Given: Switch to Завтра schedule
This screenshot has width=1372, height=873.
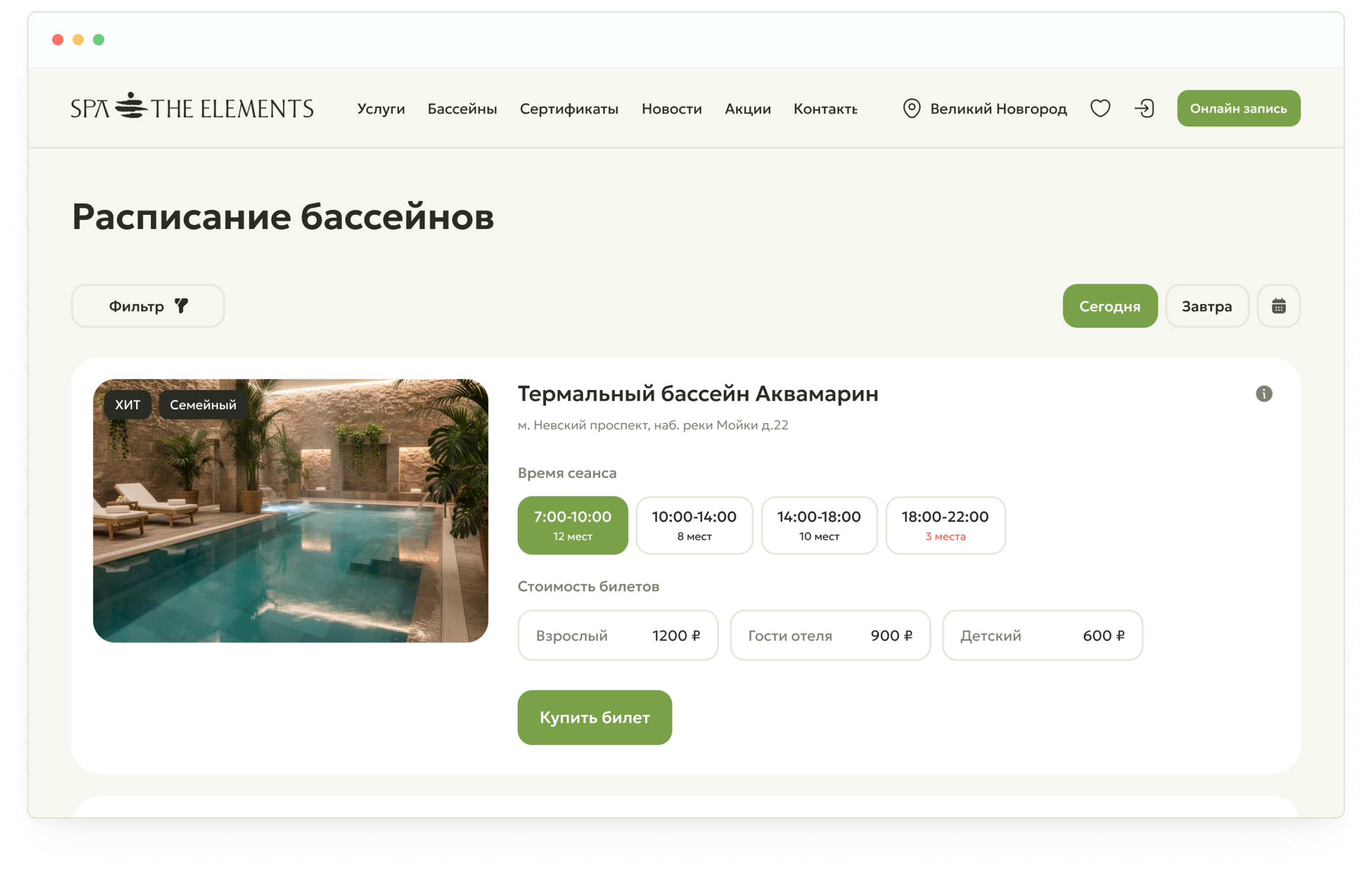Looking at the screenshot, I should pyautogui.click(x=1207, y=306).
